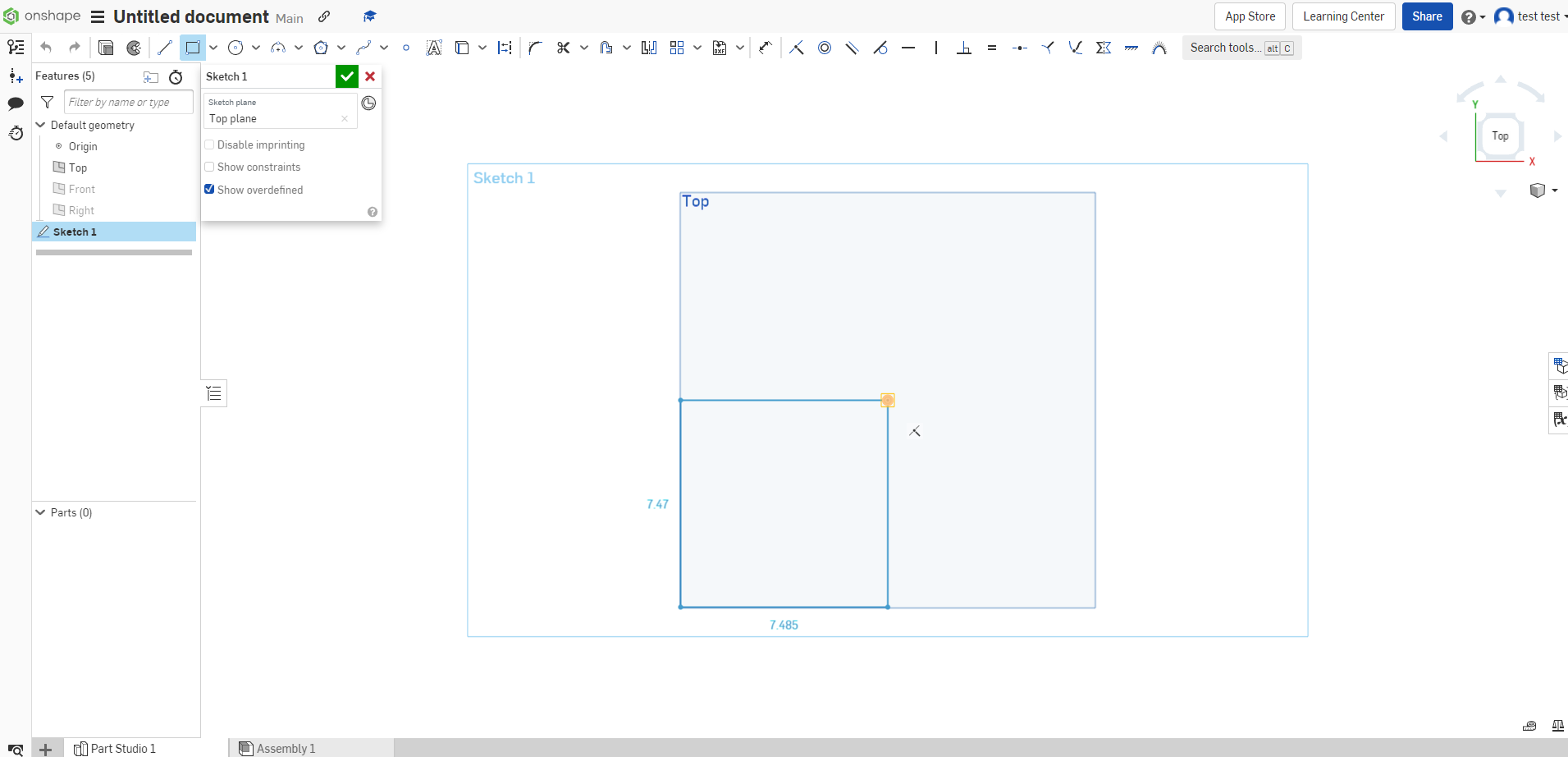
Task: Apply the Equal constraint
Action: [992, 48]
